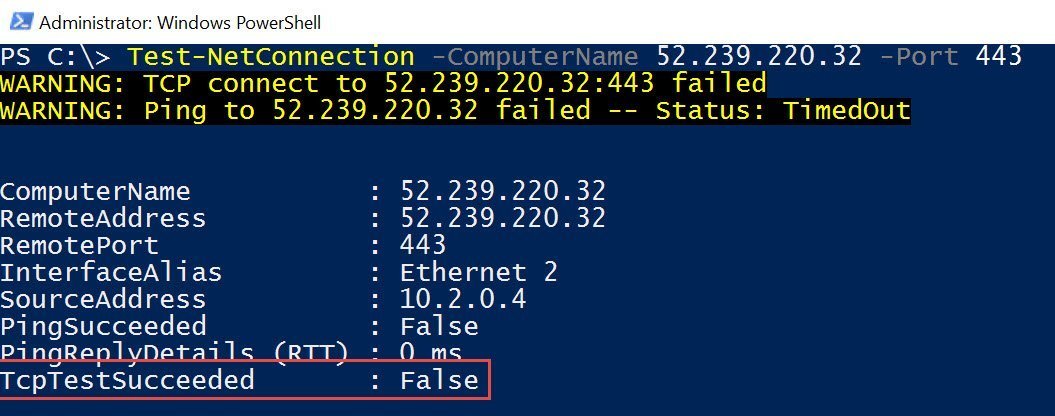
Task: Click the SourceAddress output label
Action: [x=103, y=299]
